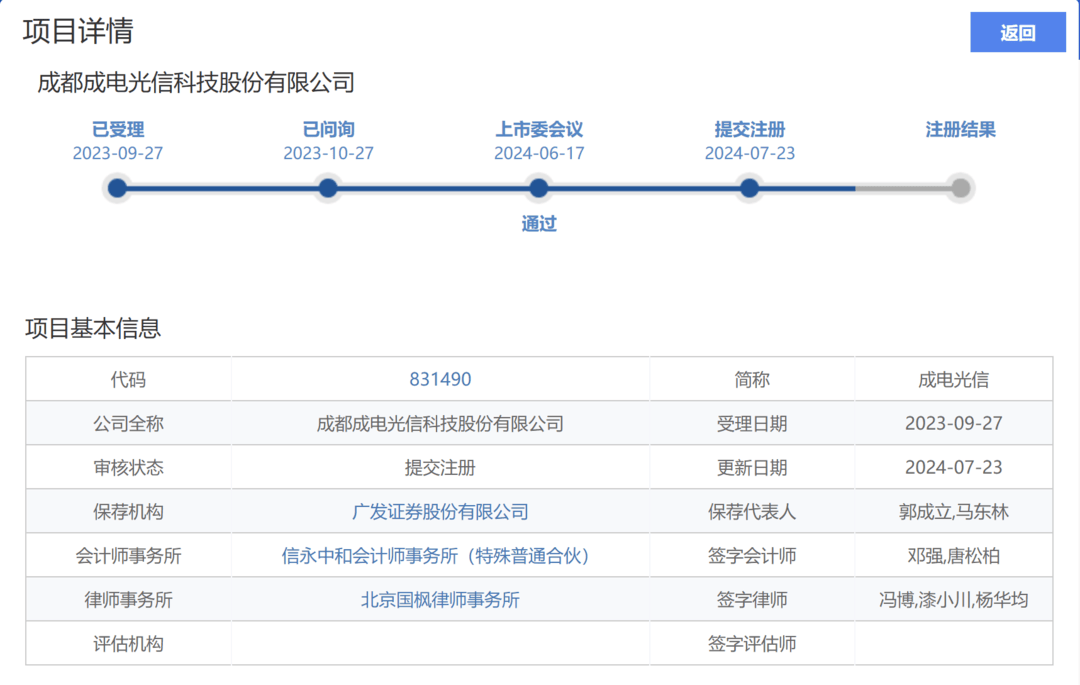Click the 上市委会议 stage label

[x=539, y=129]
